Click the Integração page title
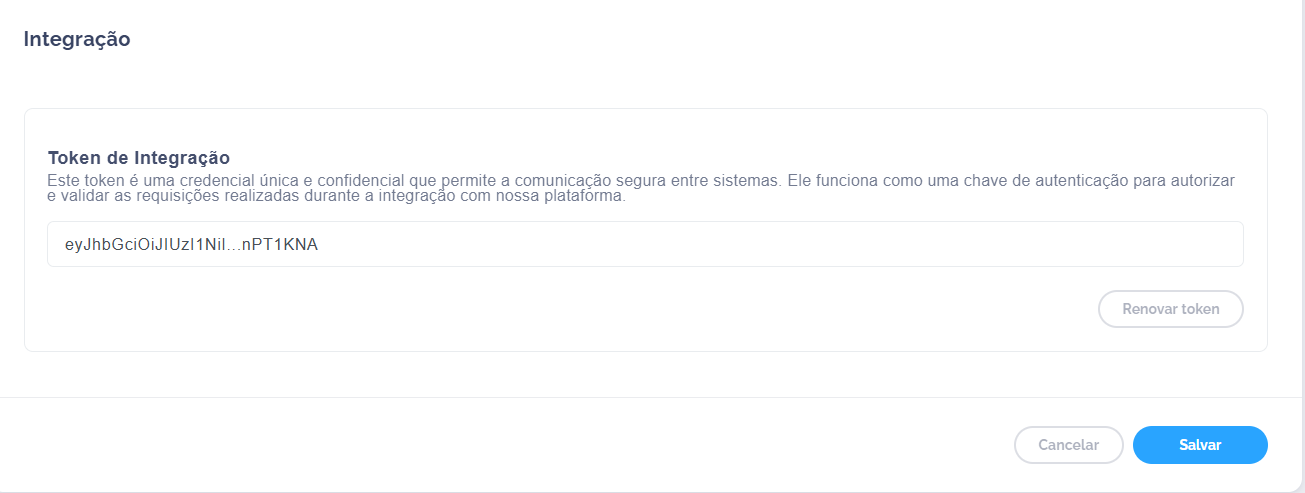Viewport: 1305px width, 493px height. tap(77, 40)
